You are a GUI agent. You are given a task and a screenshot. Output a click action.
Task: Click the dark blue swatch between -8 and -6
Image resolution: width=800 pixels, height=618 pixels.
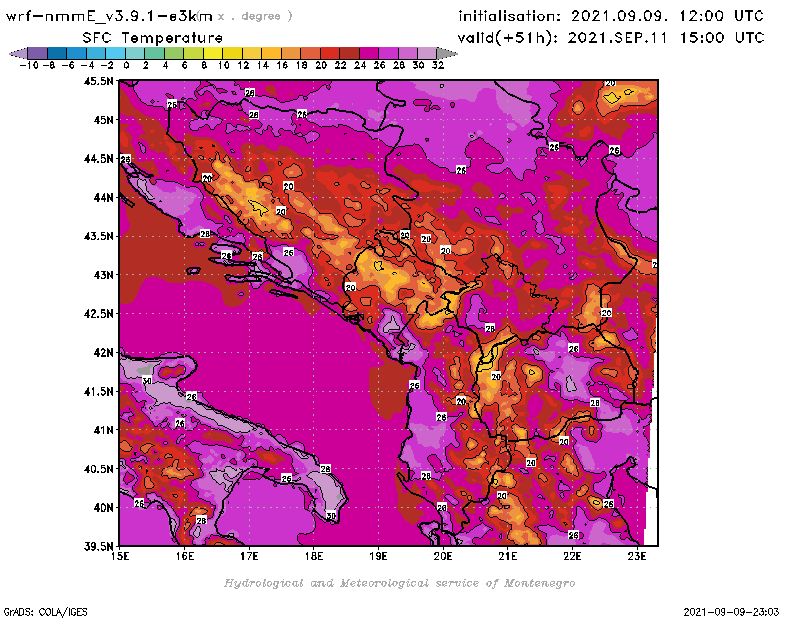click(x=57, y=53)
